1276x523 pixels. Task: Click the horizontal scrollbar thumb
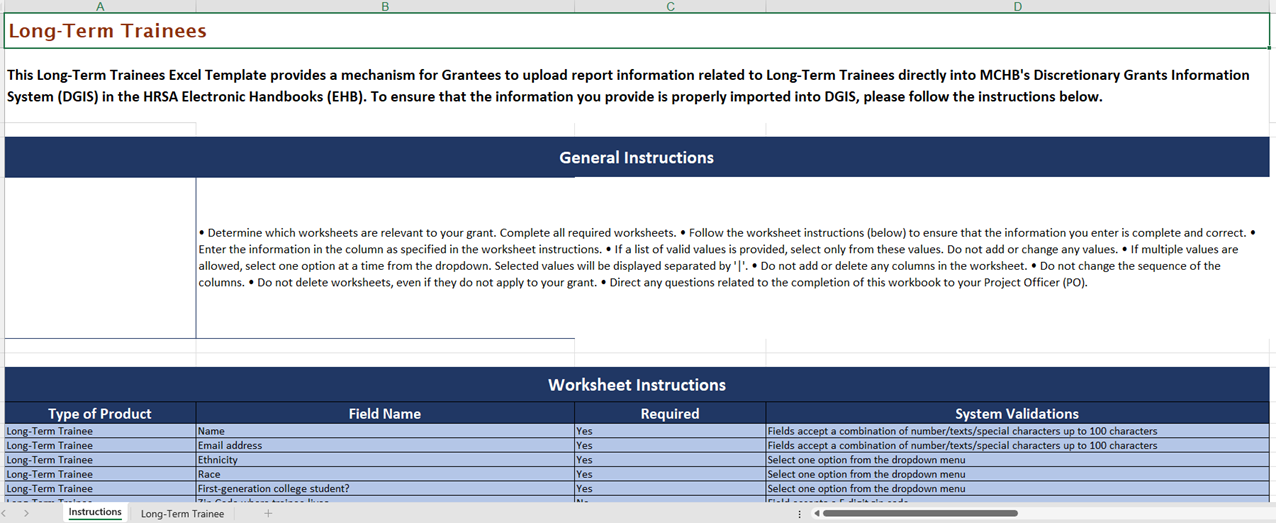click(920, 513)
